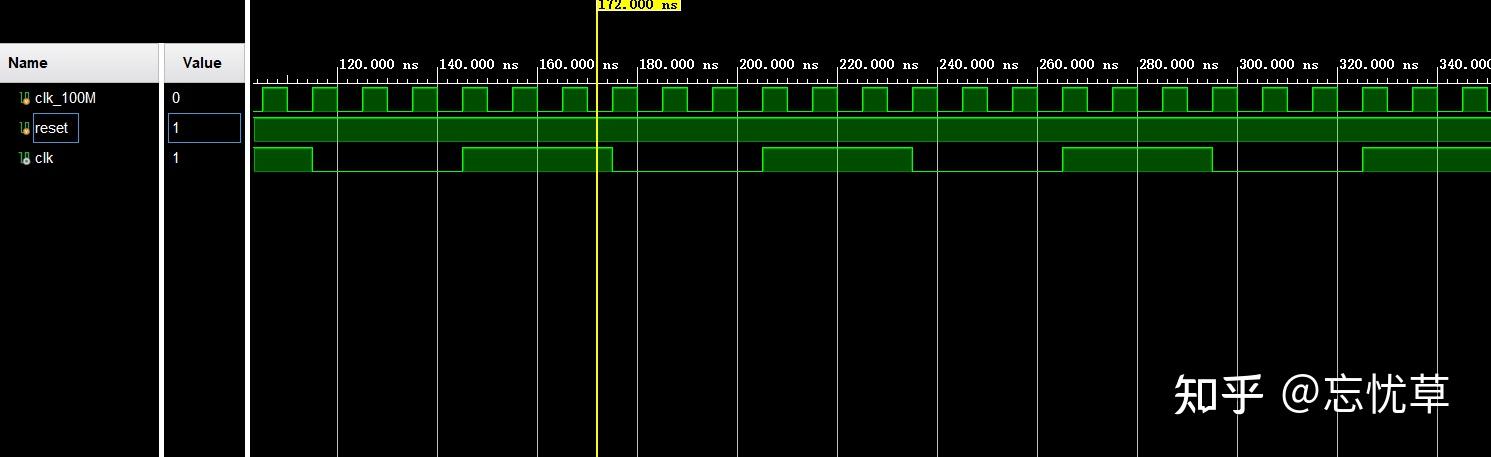Select the reset signal row
Screen dimensions: 1491x457
[80, 128]
